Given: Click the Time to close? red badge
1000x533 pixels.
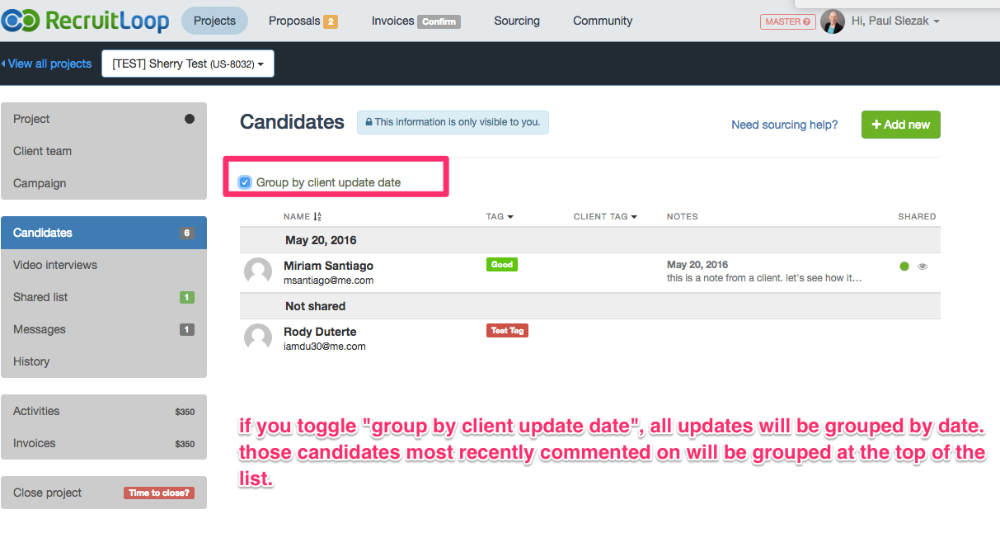Looking at the screenshot, I should [x=159, y=493].
